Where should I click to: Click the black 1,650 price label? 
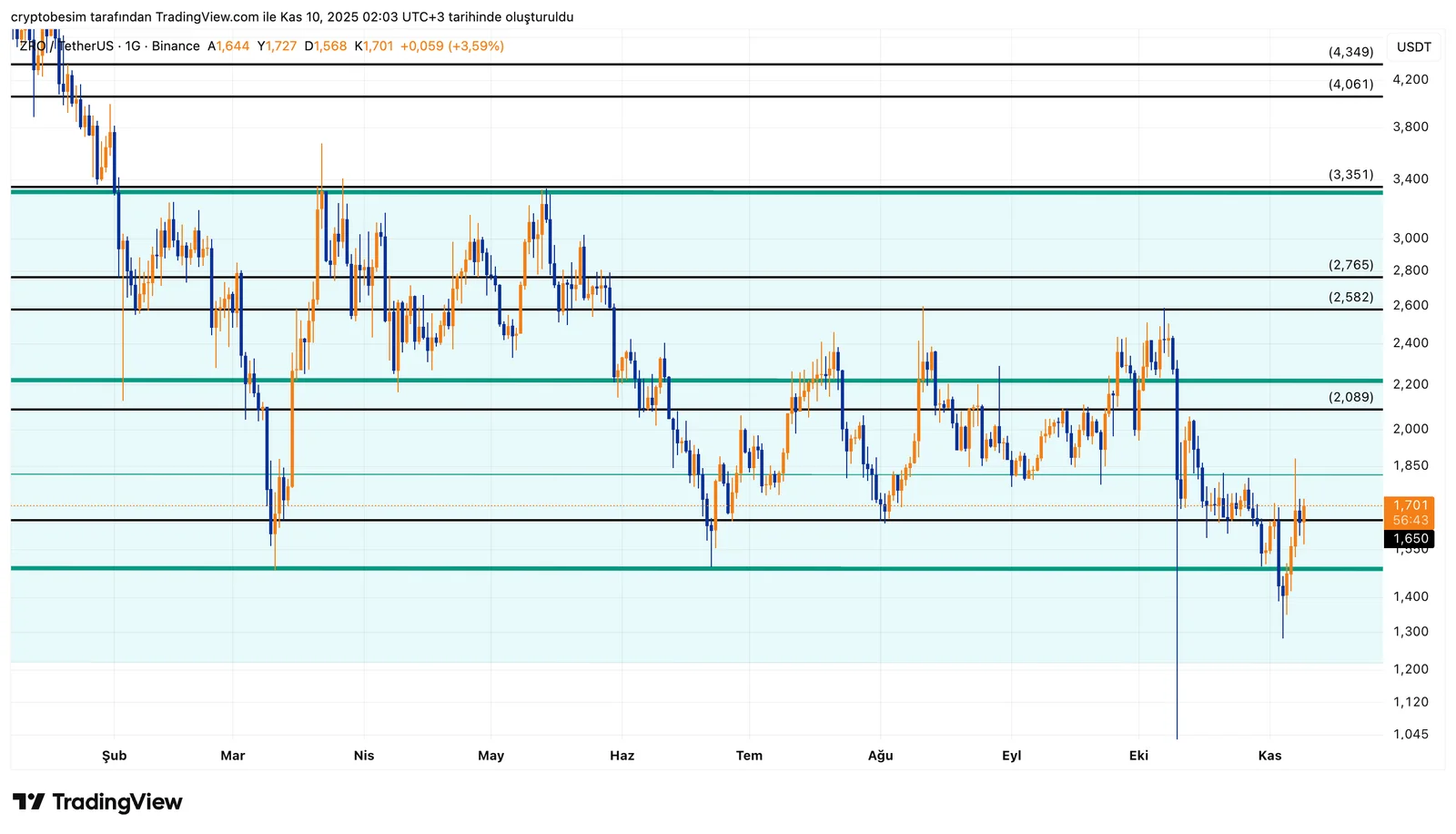1410,539
